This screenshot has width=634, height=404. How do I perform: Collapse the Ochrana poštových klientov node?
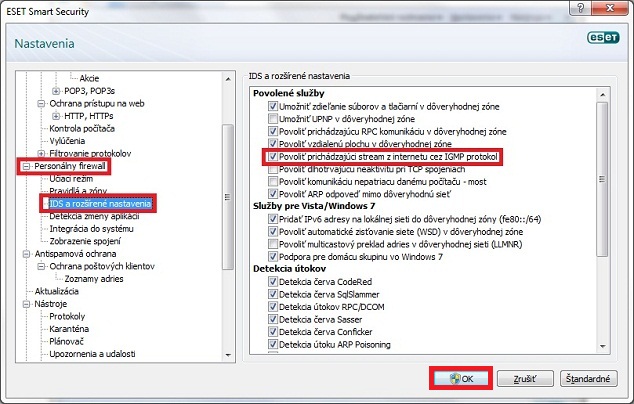[x=41, y=267]
